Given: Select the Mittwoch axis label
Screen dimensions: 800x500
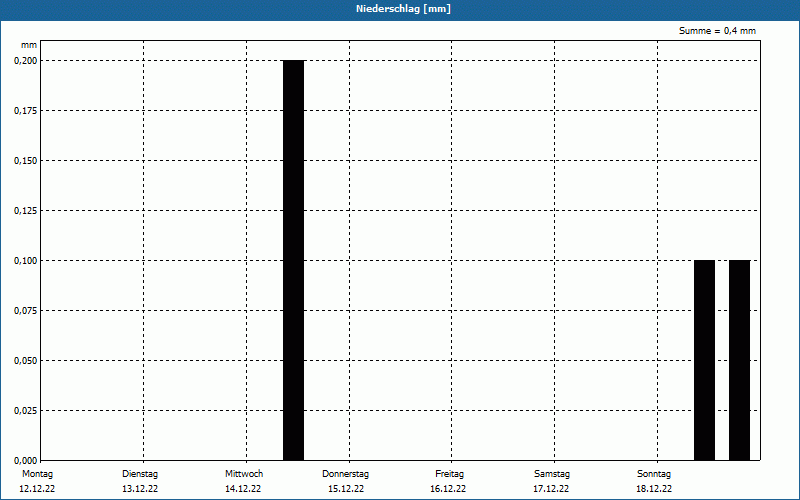Looking at the screenshot, I should [244, 474].
